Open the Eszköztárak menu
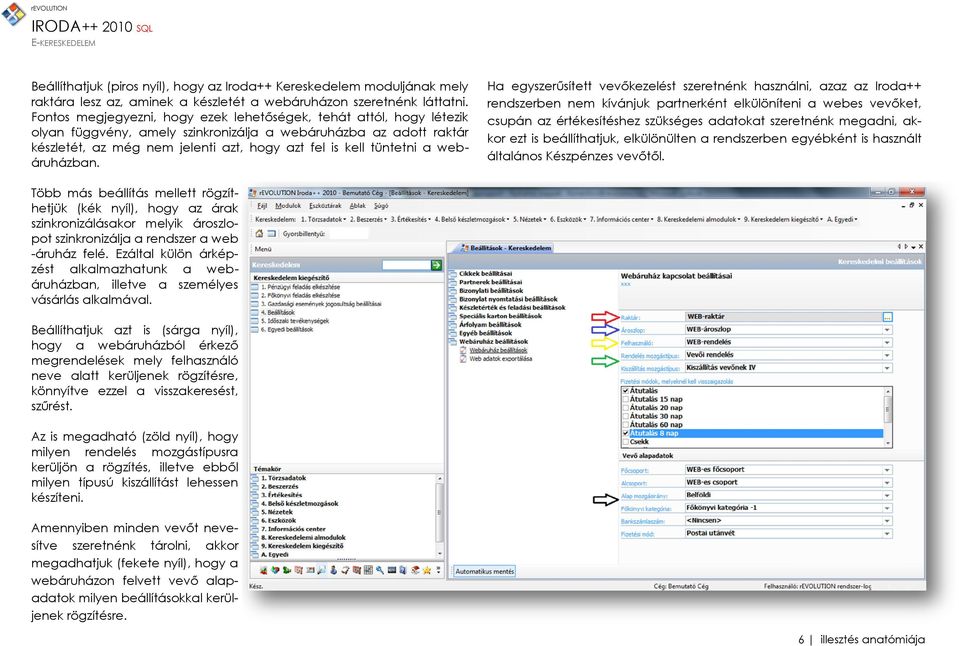Screen dimensions: 959x646 click(x=325, y=206)
